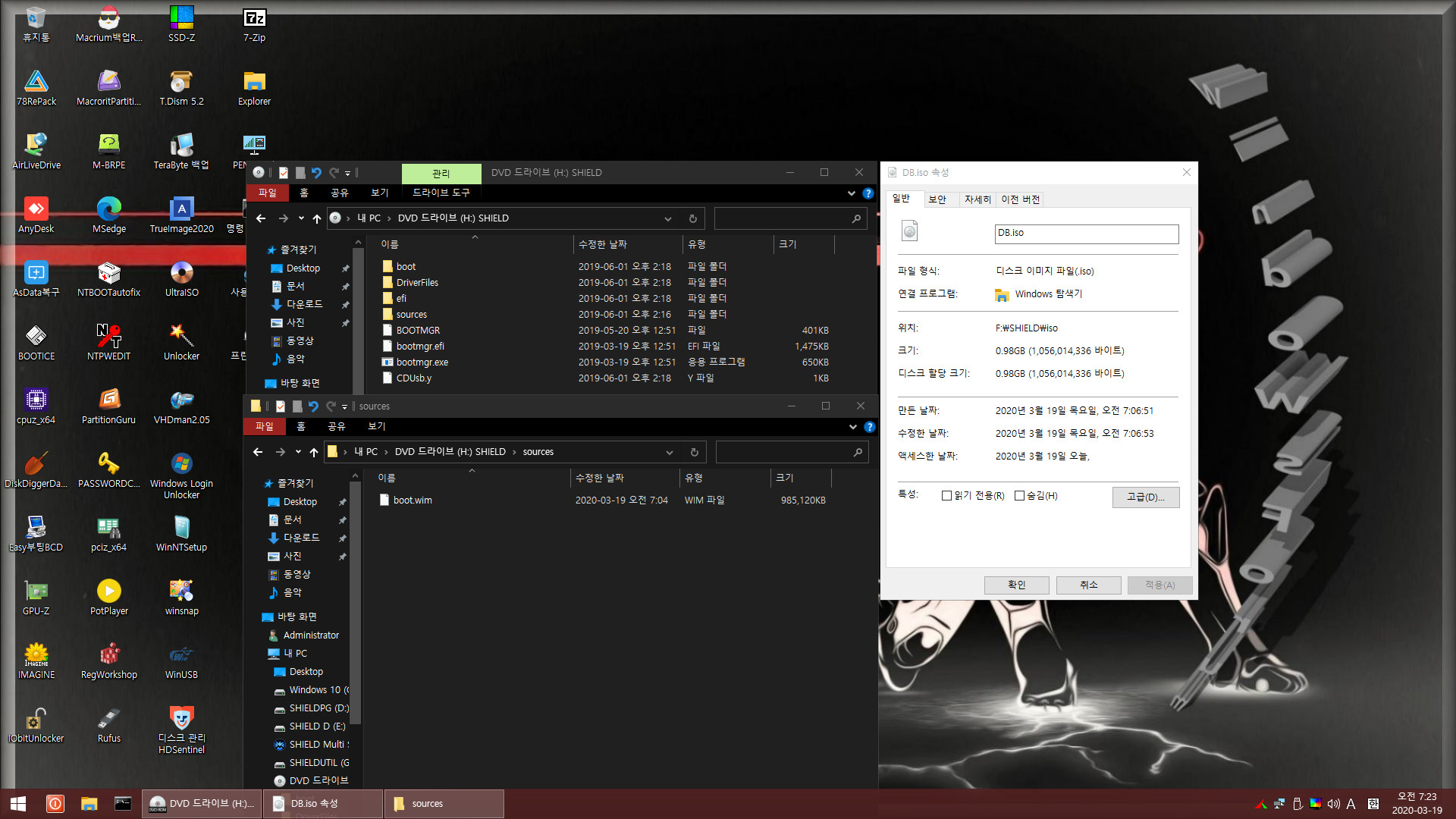Select Administrator in navigation tree
Viewport: 1456px width, 819px height.
click(x=304, y=635)
